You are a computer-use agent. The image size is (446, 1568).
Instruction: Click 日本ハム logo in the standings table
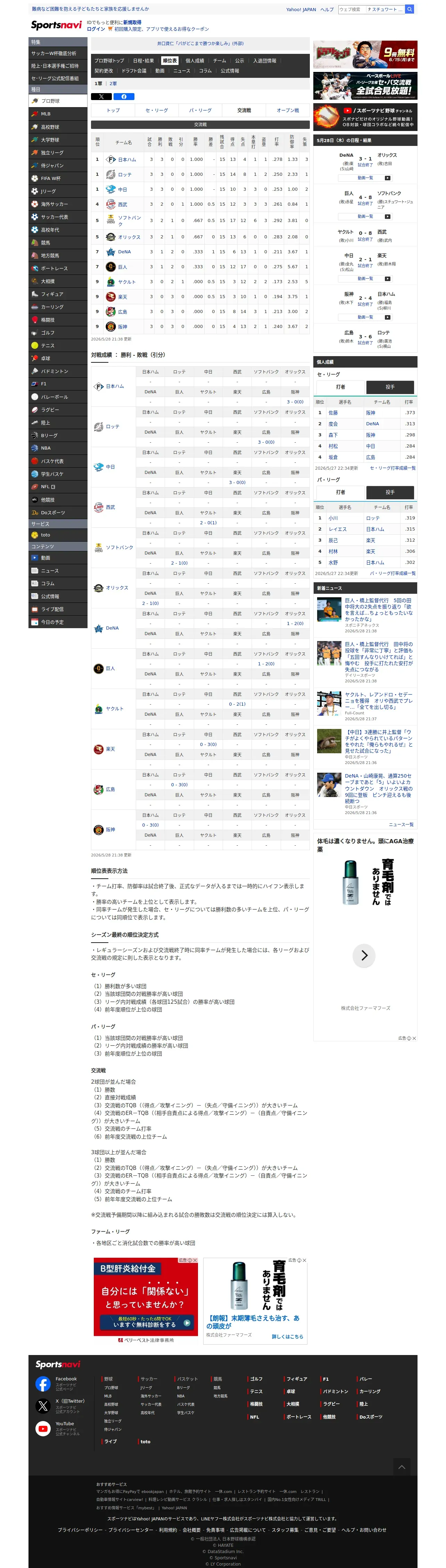click(x=111, y=159)
